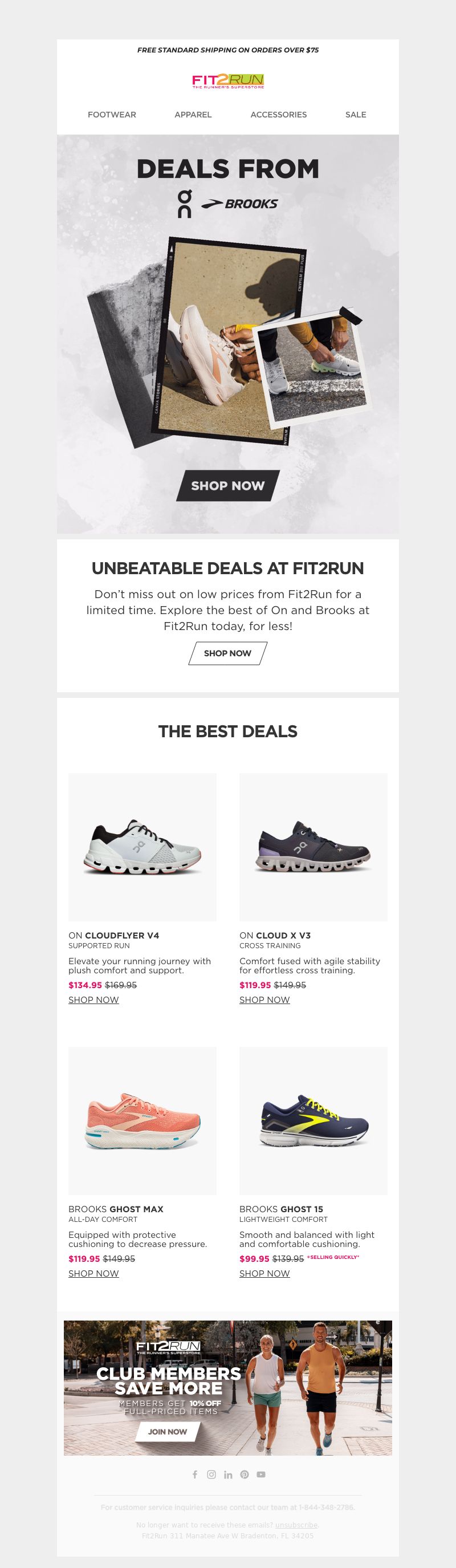Select the On Cloud X V3 shoe image

pos(313,847)
